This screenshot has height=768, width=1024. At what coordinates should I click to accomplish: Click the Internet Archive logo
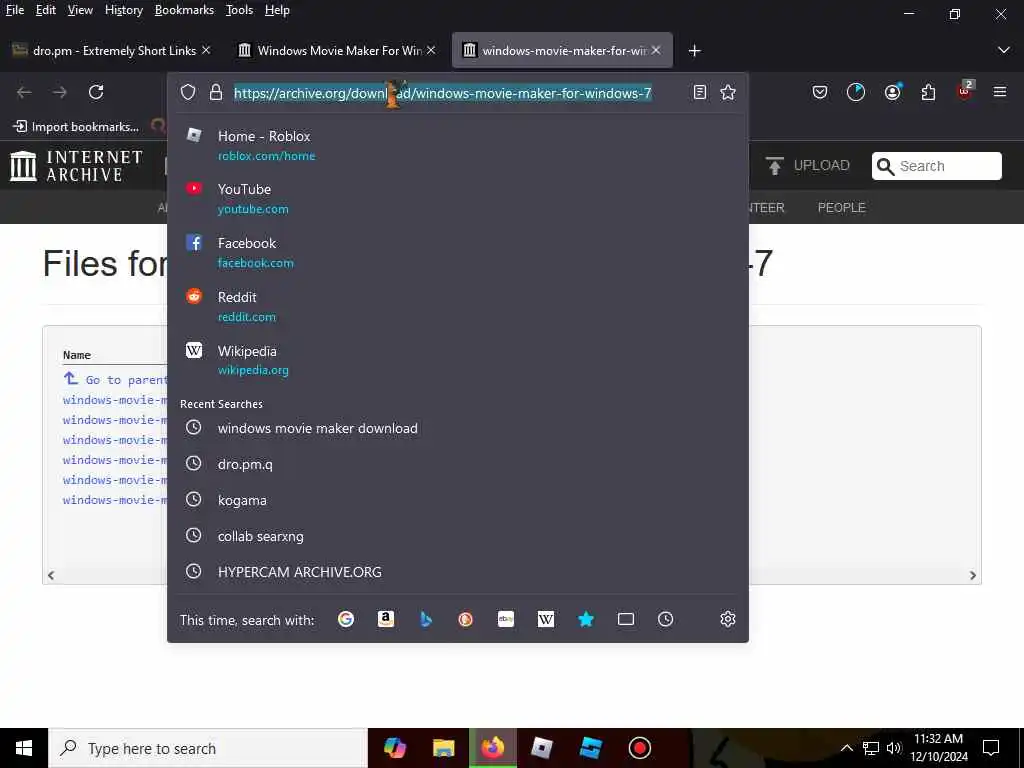[76, 165]
